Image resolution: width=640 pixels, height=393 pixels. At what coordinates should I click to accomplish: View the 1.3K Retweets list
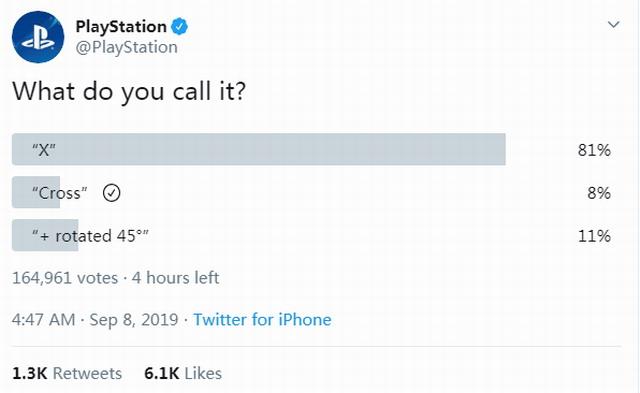click(x=67, y=373)
